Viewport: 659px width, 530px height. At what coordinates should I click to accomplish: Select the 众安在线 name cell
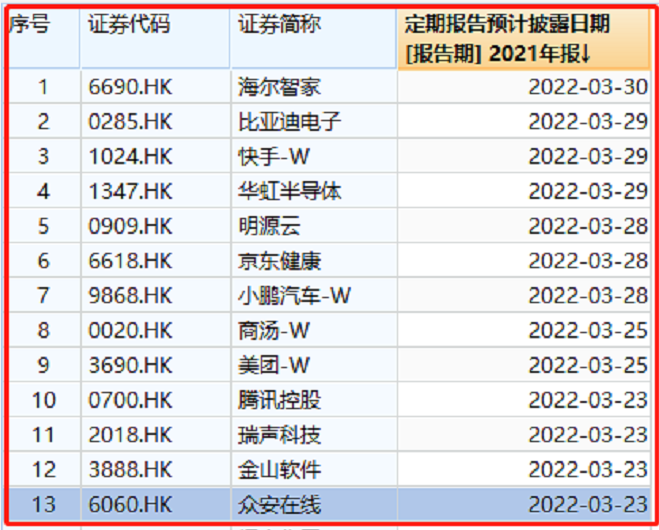314,504
